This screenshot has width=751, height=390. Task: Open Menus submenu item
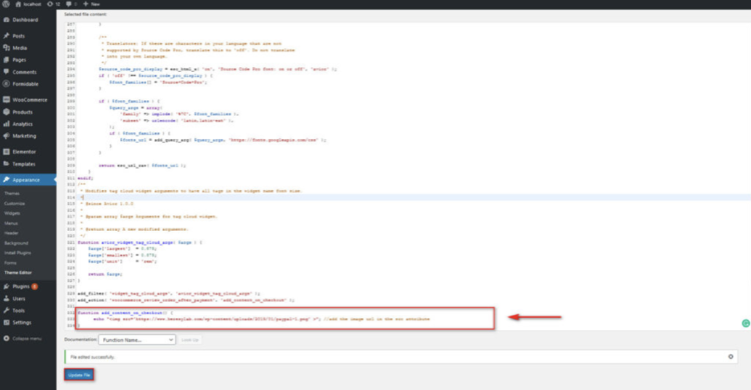coord(11,223)
